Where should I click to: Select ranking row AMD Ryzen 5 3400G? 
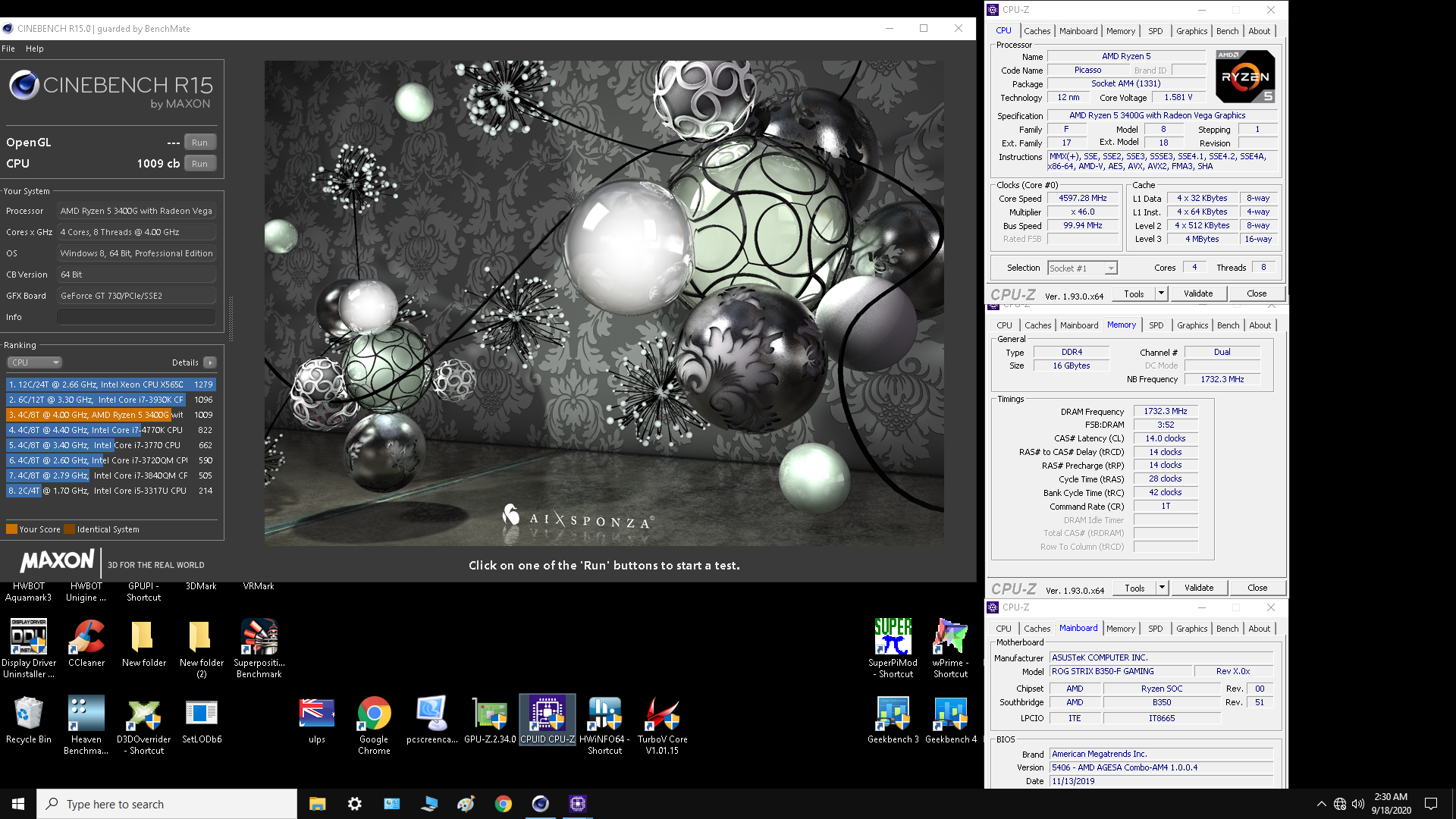(x=111, y=415)
